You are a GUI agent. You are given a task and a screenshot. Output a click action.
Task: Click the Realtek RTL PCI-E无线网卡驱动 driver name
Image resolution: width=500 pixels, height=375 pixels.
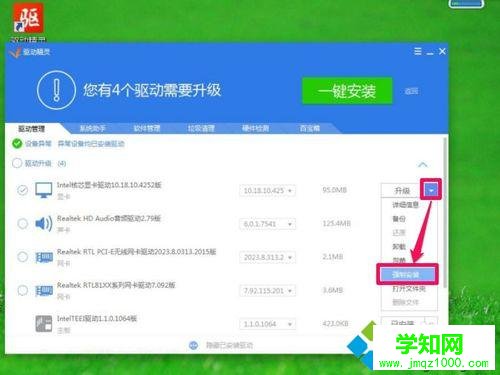point(136,252)
